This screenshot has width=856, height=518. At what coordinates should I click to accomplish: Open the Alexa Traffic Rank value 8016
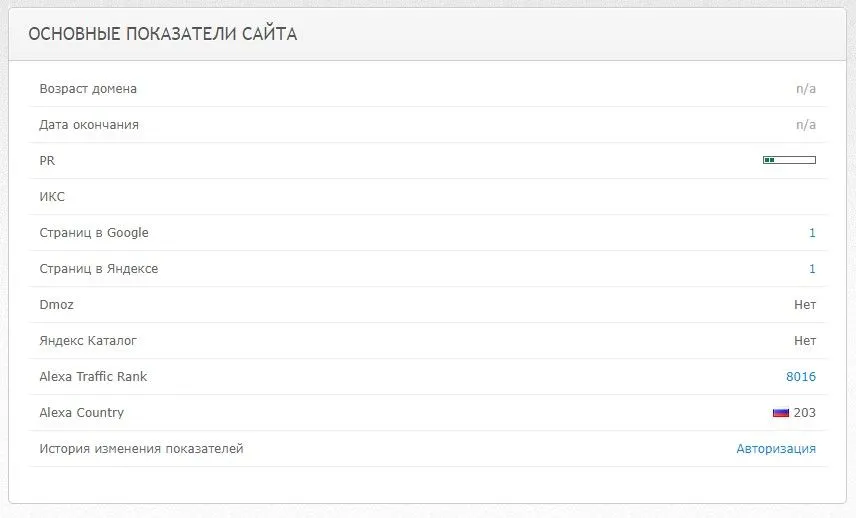pyautogui.click(x=801, y=377)
